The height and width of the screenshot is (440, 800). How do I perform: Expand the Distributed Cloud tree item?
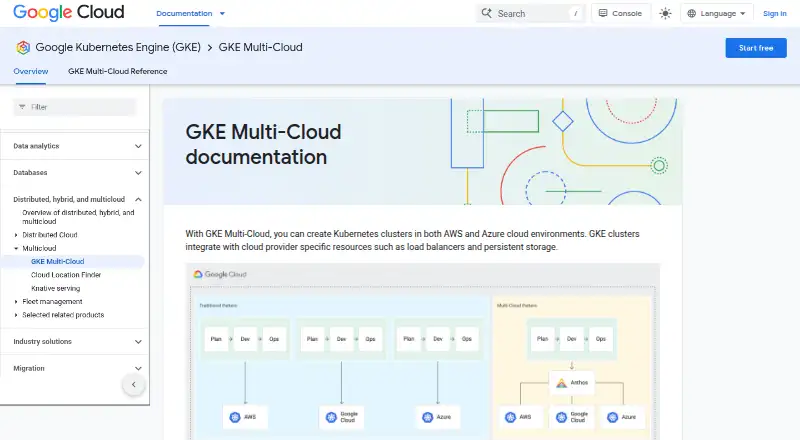click(x=16, y=235)
